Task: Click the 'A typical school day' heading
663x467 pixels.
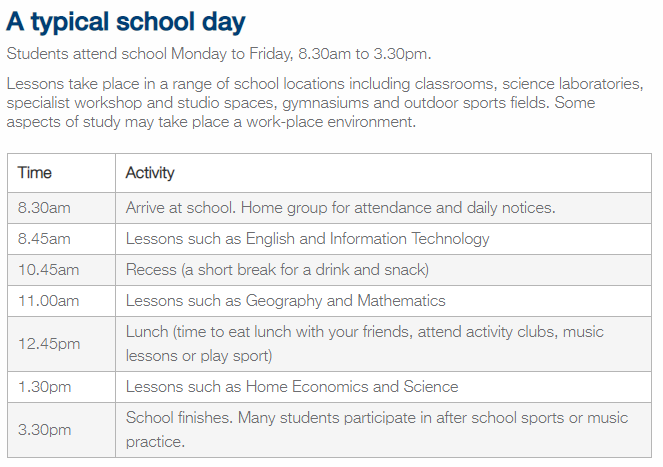Action: [x=126, y=22]
